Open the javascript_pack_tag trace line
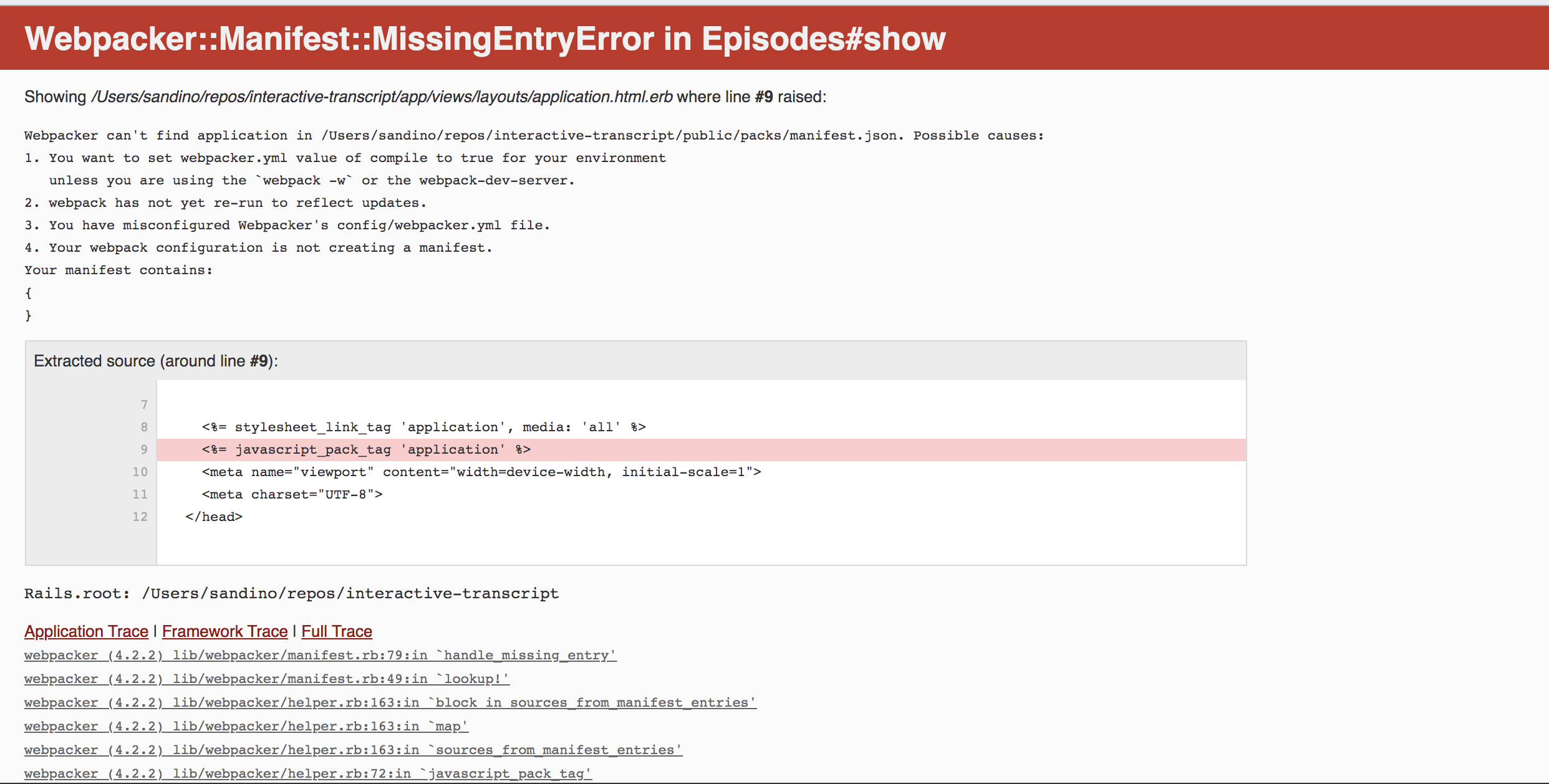Image resolution: width=1549 pixels, height=784 pixels. (x=307, y=773)
